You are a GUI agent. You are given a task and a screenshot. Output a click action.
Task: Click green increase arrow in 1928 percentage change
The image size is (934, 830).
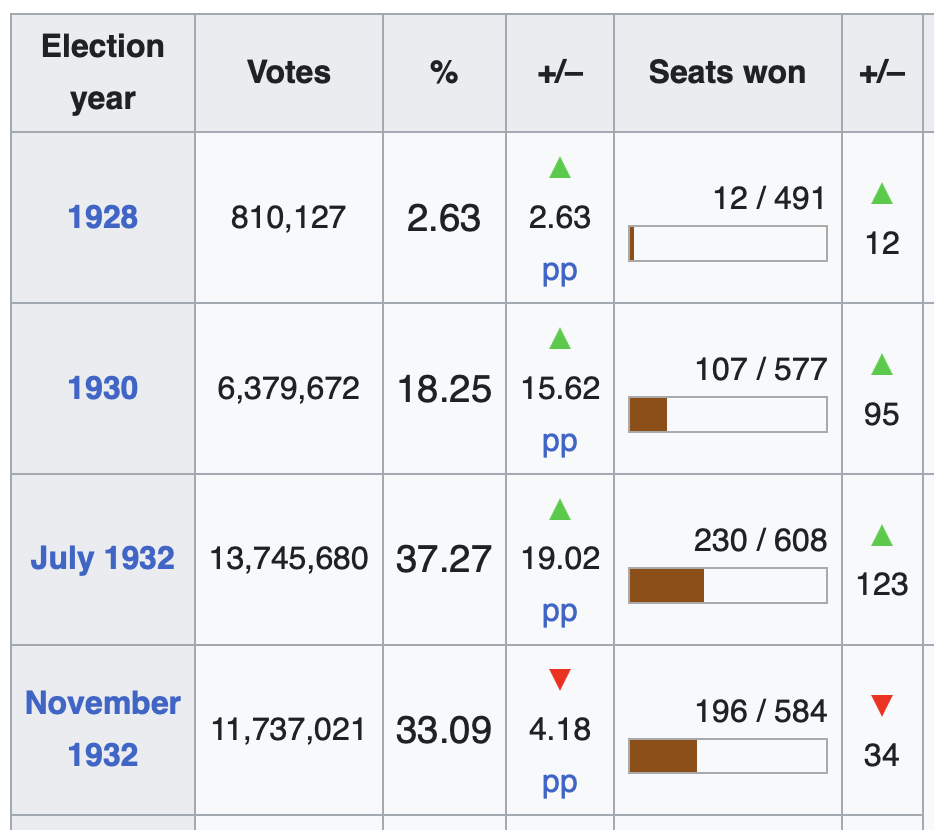(560, 168)
